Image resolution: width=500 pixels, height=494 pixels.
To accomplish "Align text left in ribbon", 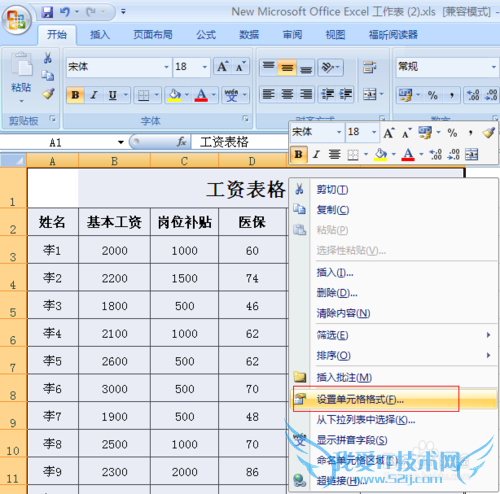I will click(x=268, y=94).
